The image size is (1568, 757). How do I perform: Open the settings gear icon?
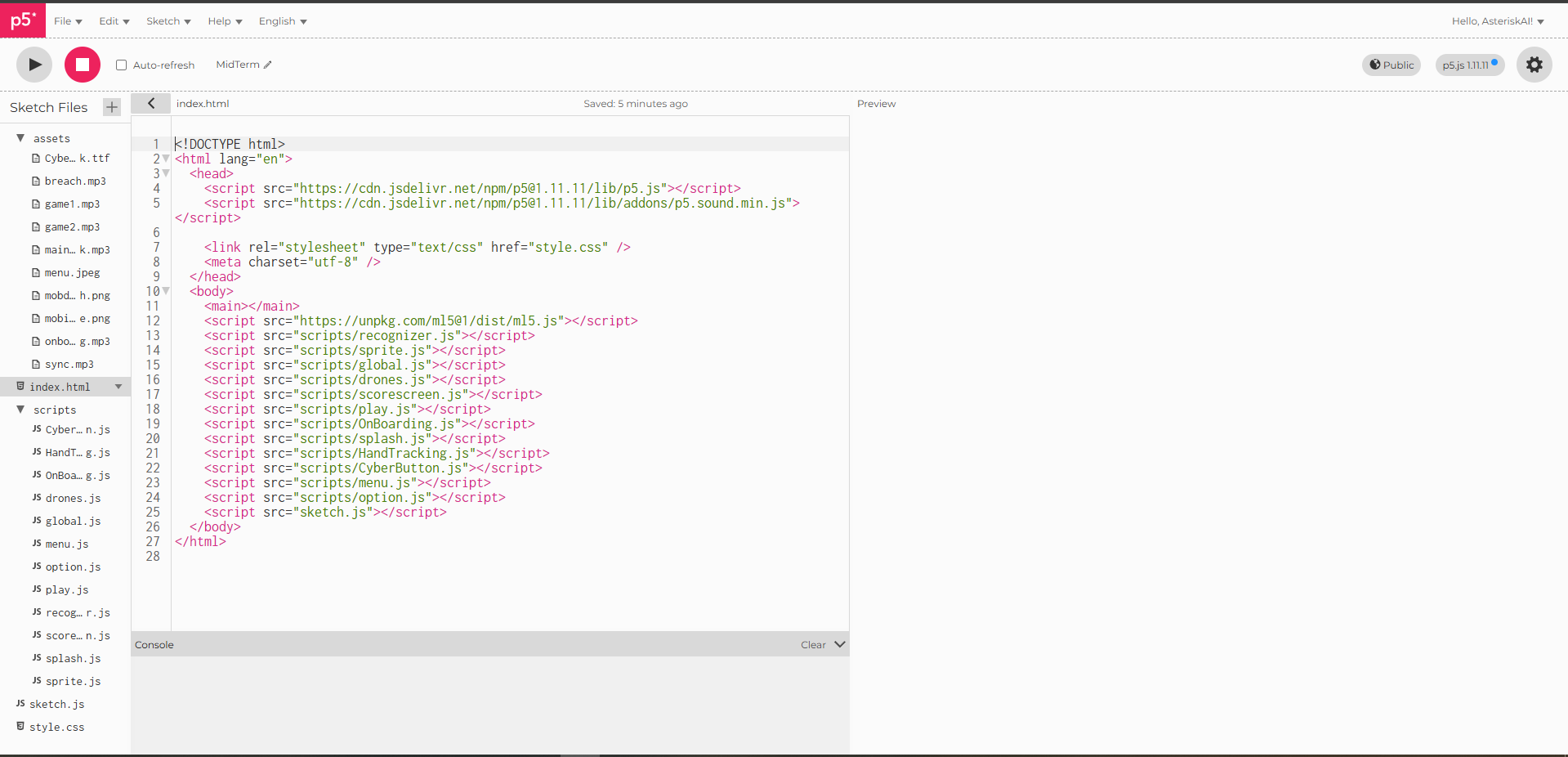tap(1534, 65)
